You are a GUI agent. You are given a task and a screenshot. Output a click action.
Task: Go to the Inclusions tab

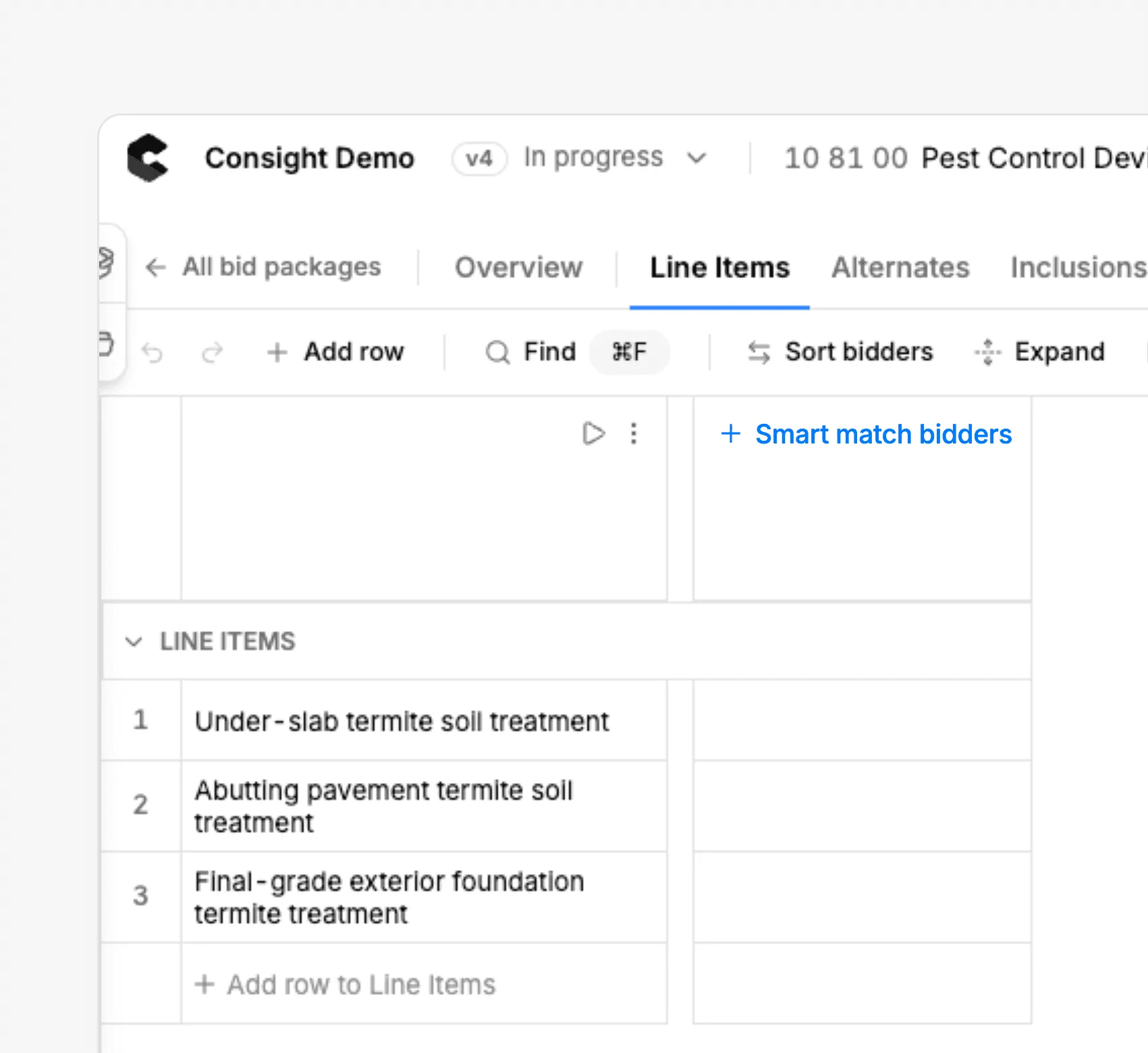coord(1078,267)
